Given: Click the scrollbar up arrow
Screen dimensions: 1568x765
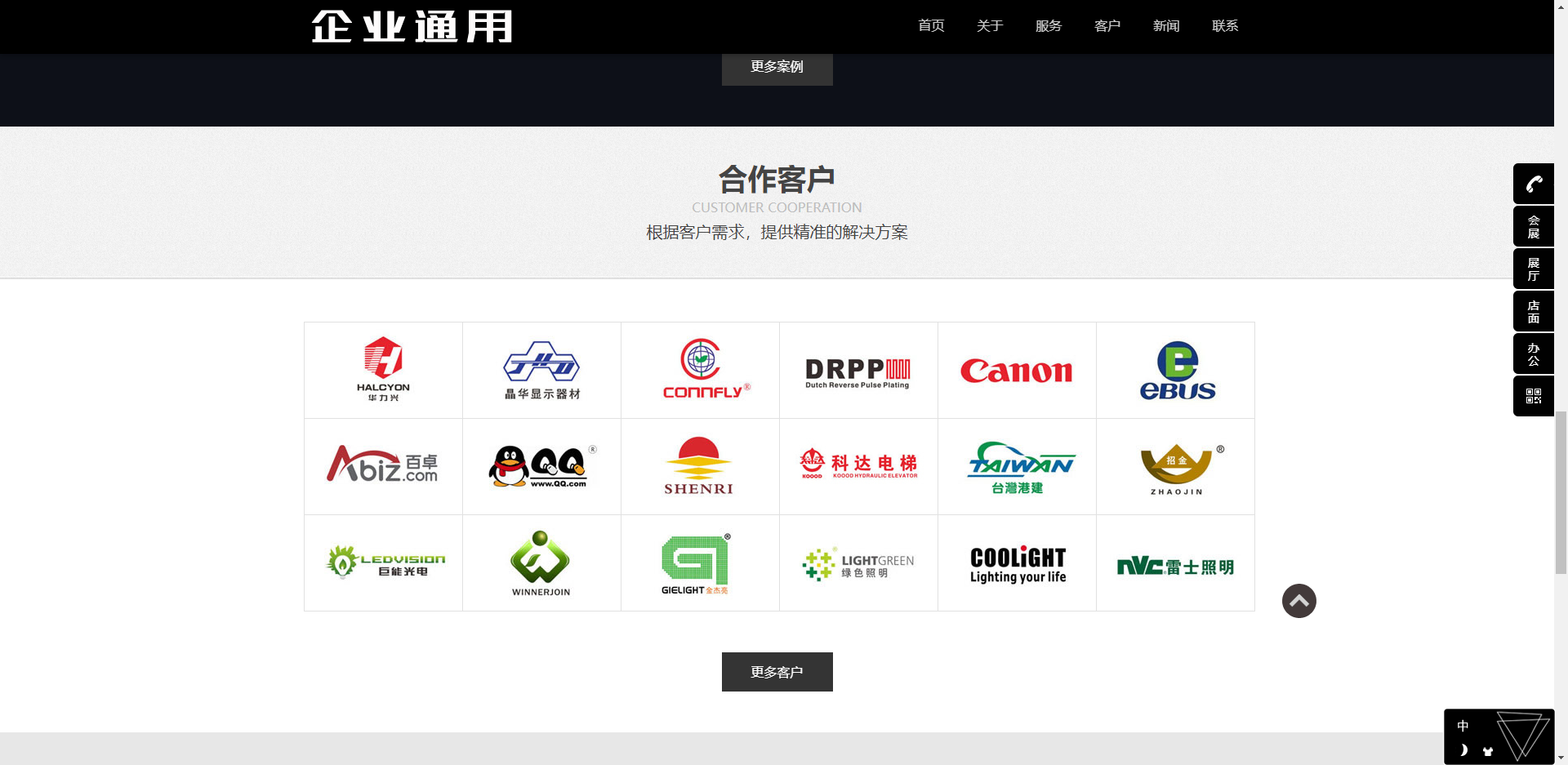Looking at the screenshot, I should point(1561,7).
